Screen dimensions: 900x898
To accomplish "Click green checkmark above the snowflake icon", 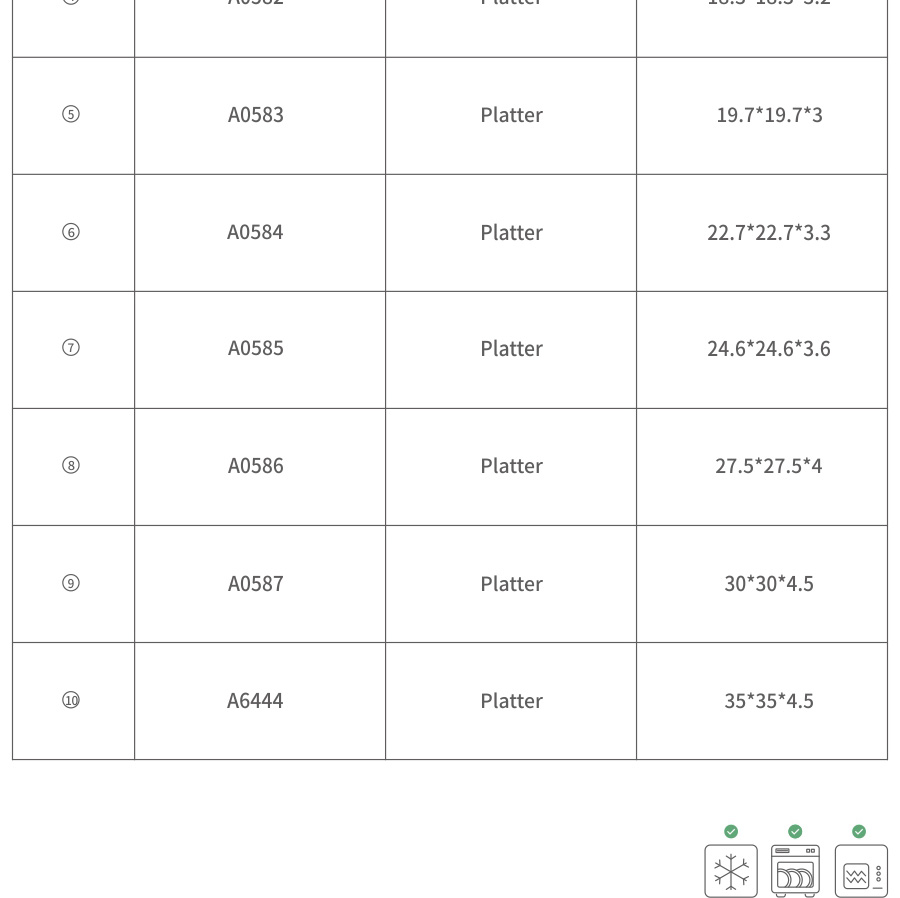I will 731,831.
